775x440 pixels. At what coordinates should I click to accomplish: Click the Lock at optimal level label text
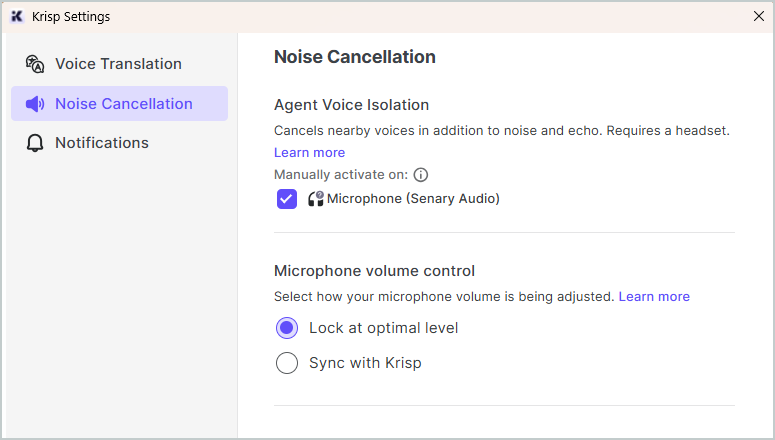384,328
